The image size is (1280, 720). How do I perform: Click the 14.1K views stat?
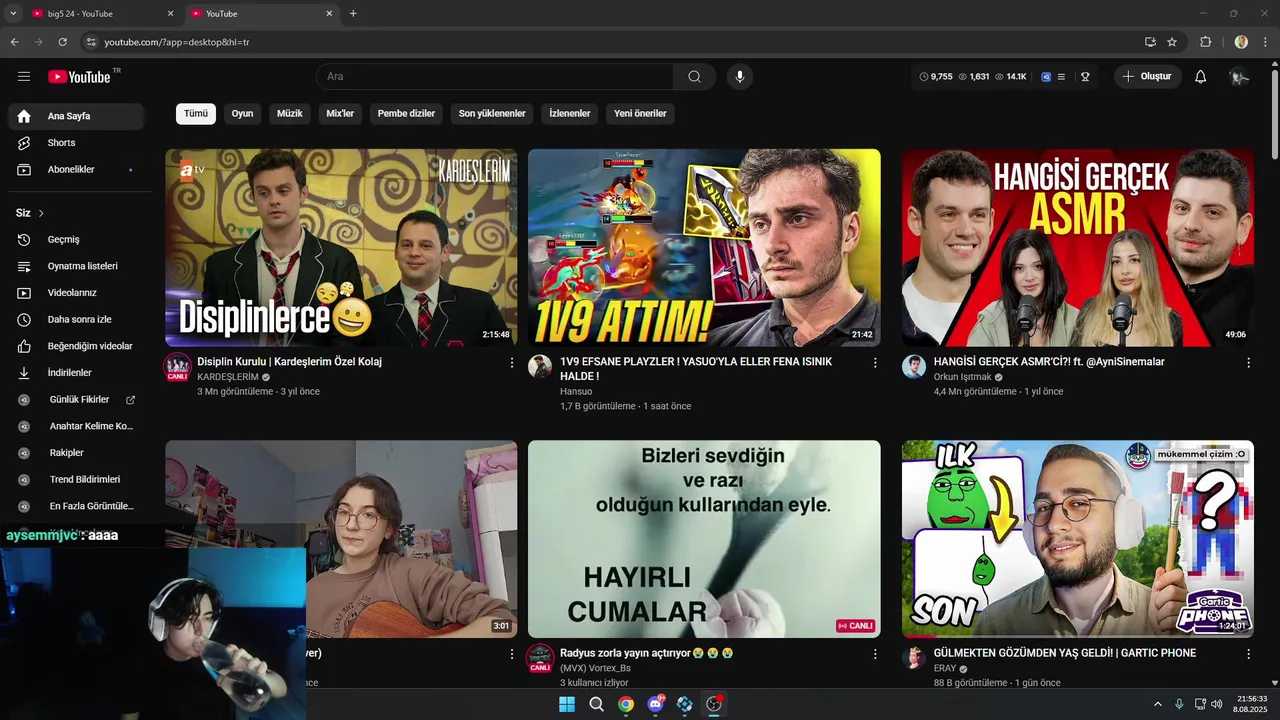(1011, 77)
